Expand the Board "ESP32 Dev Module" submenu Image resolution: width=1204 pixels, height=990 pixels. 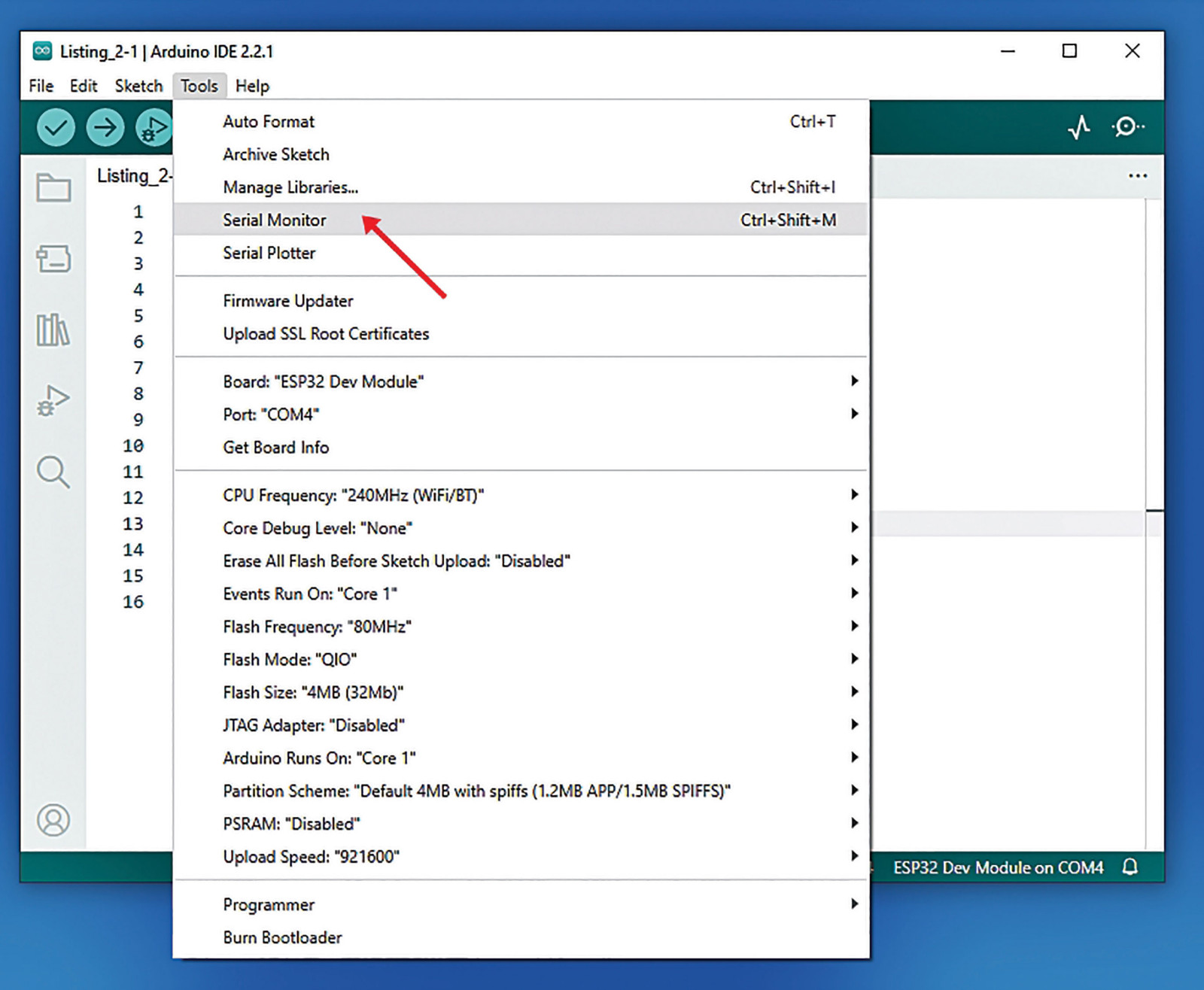point(521,381)
